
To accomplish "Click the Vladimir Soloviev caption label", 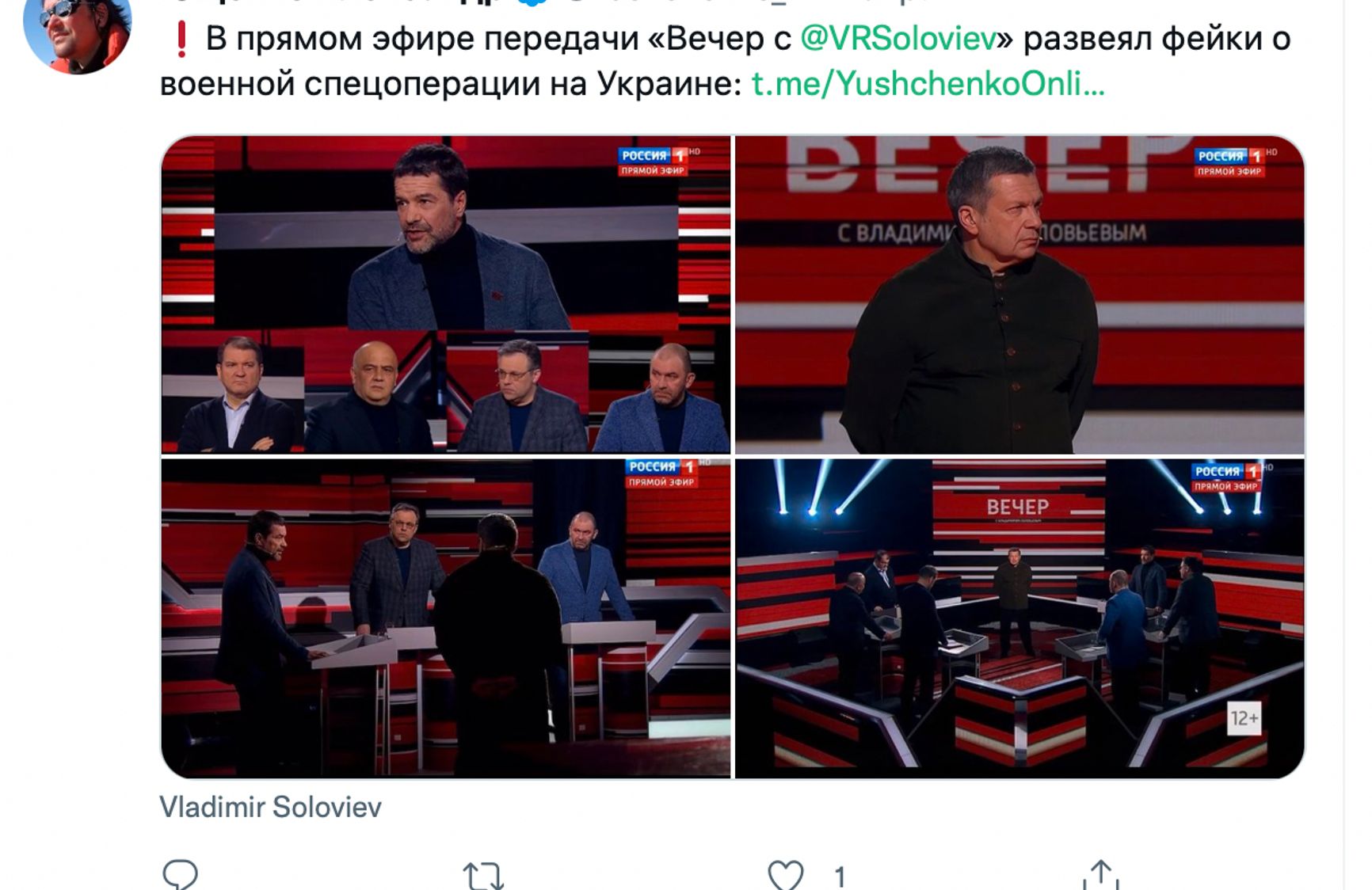I will point(271,807).
